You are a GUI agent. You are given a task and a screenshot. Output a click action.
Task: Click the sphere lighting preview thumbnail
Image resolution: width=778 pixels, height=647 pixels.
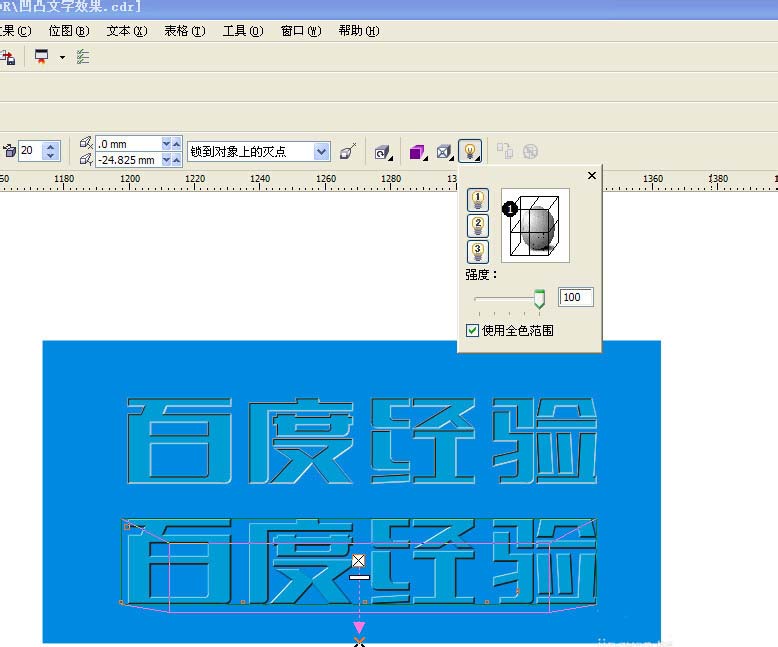tap(535, 225)
